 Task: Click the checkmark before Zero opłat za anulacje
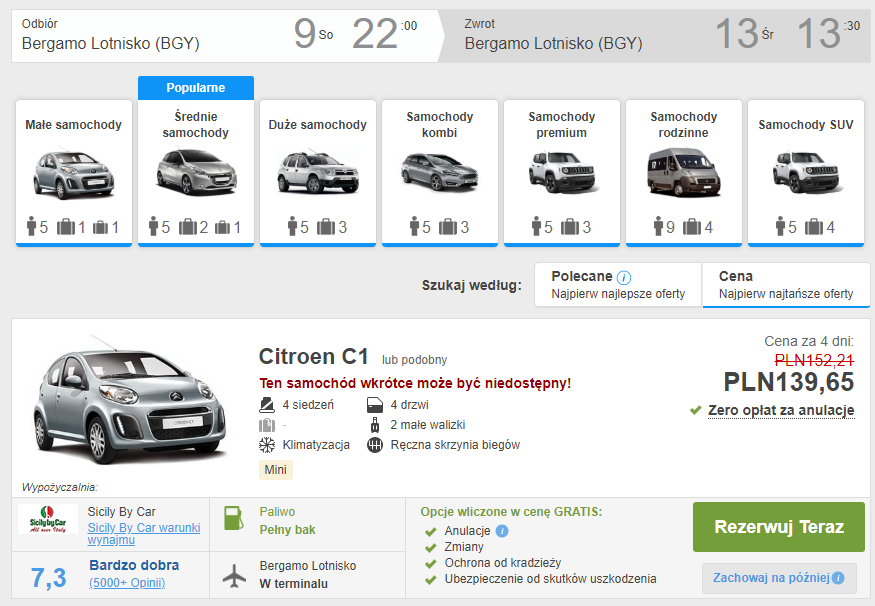[695, 411]
